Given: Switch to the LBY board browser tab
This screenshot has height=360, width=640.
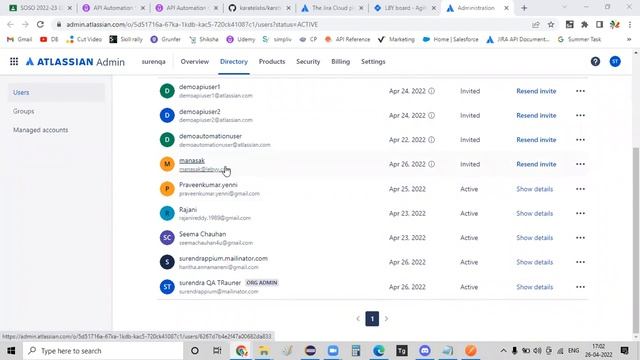Looking at the screenshot, I should (x=404, y=8).
